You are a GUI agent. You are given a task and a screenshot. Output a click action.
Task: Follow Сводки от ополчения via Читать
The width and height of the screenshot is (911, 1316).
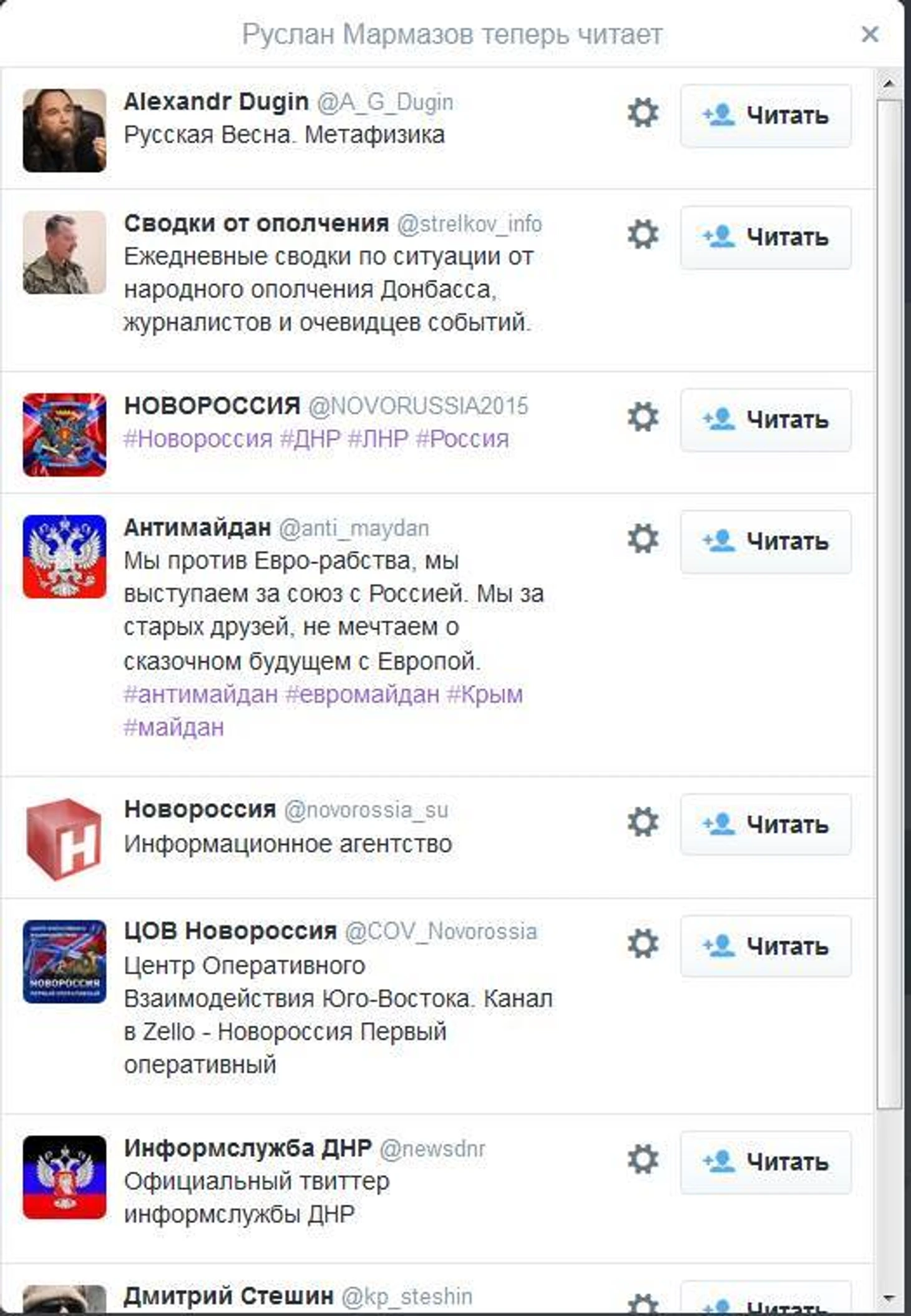tap(766, 237)
